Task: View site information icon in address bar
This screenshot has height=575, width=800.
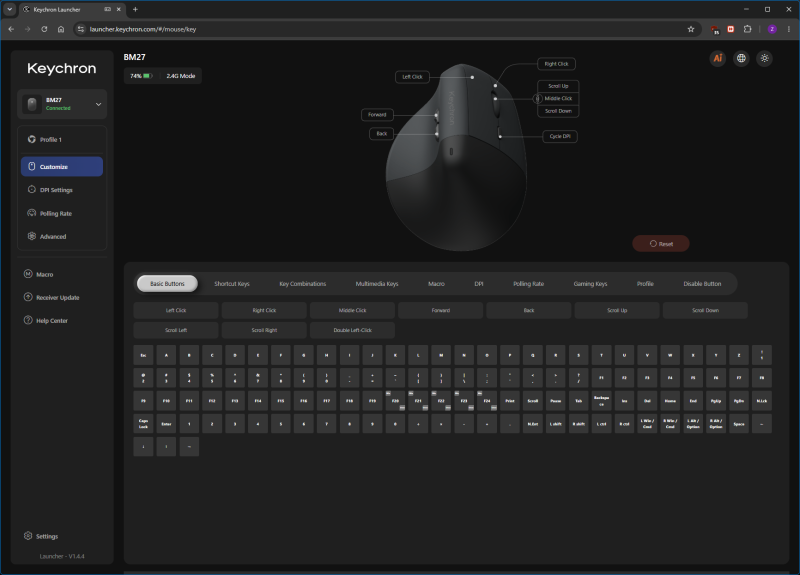Action: pos(81,29)
